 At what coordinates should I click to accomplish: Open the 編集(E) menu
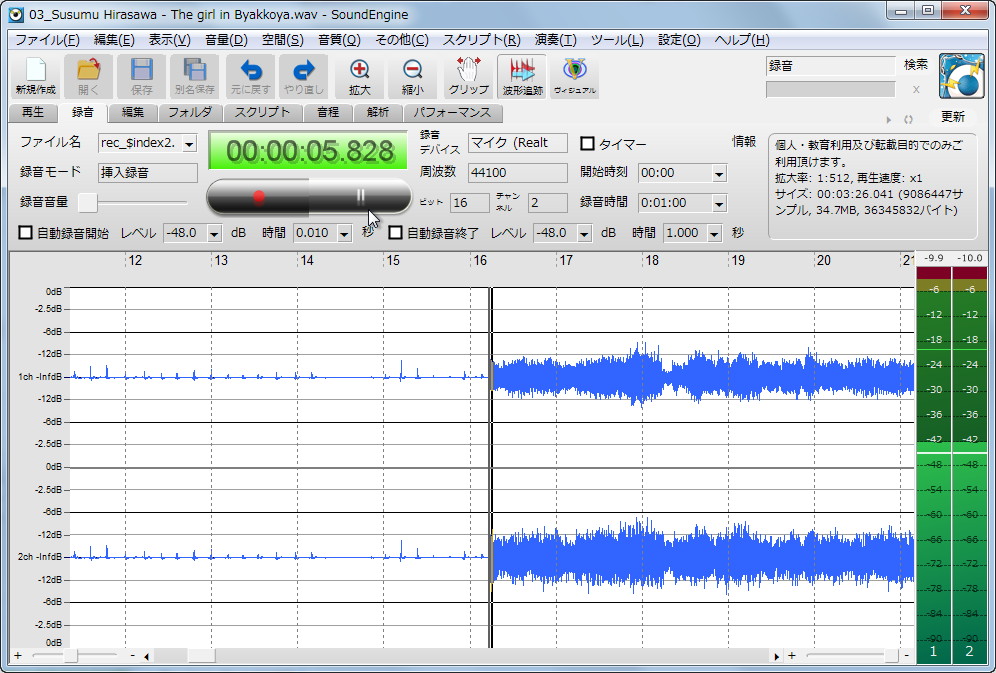coord(114,39)
